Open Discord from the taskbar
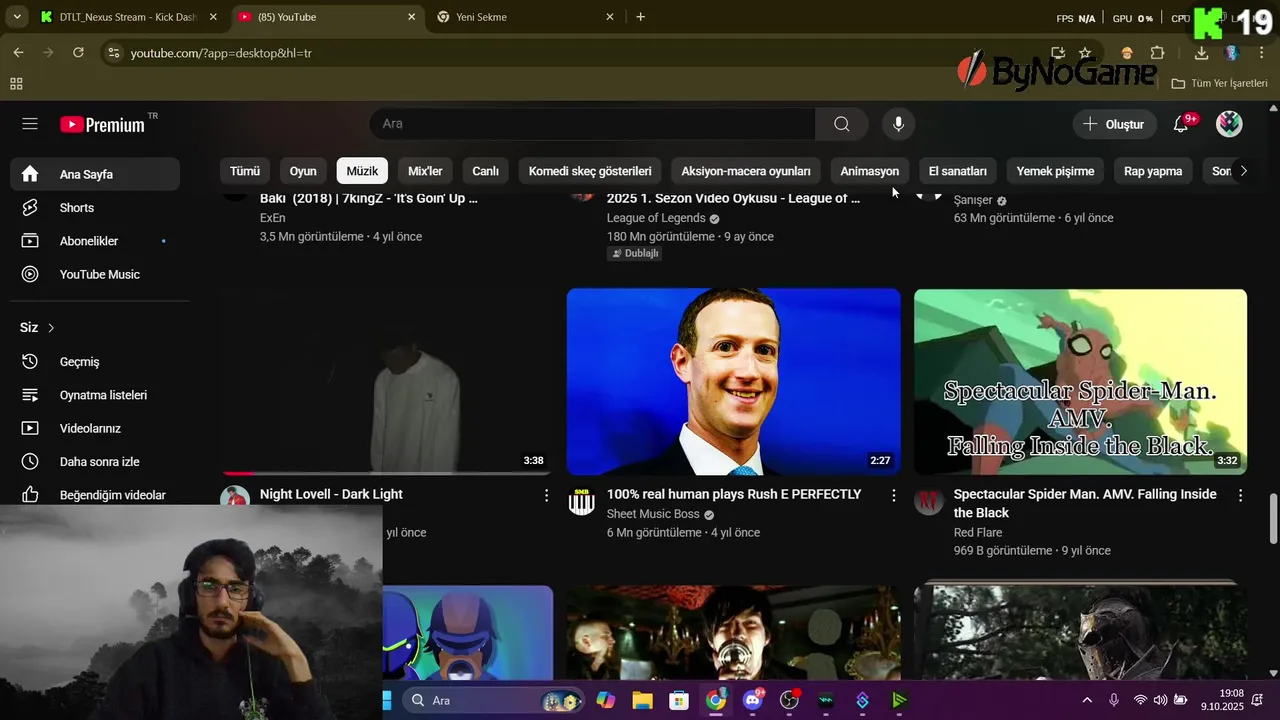The height and width of the screenshot is (720, 1280). 752,700
